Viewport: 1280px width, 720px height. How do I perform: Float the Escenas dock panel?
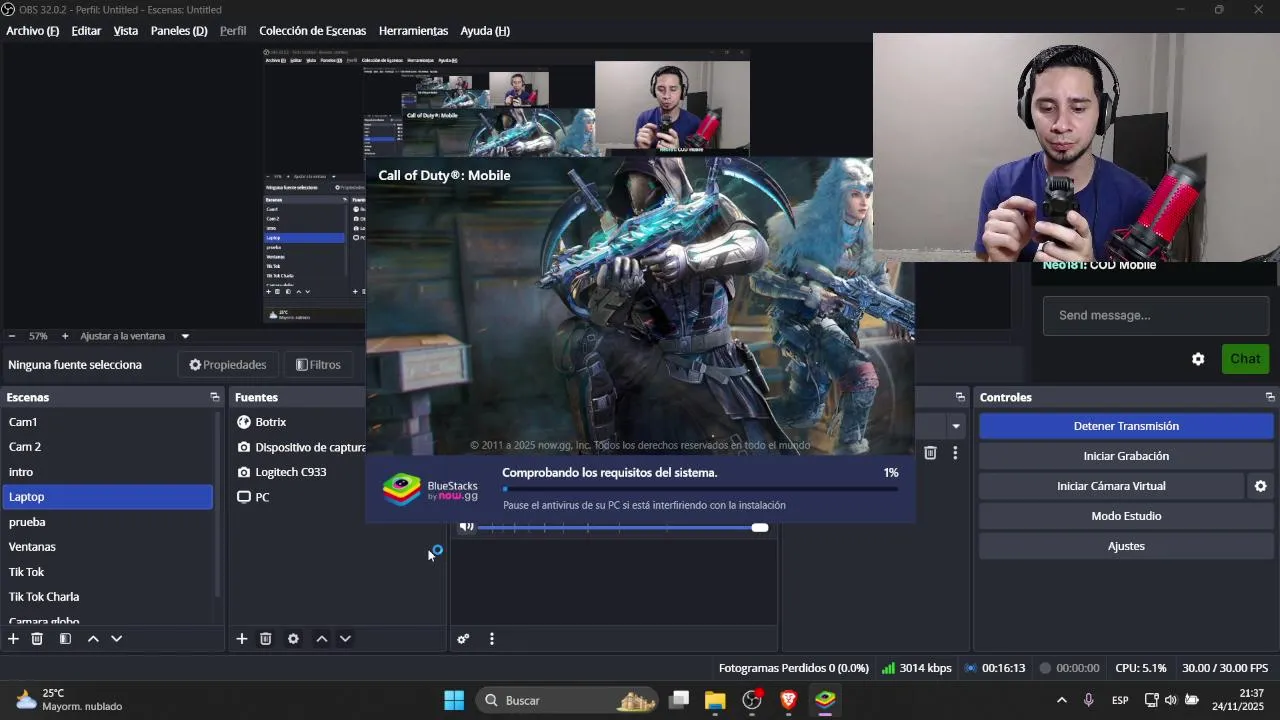(214, 397)
